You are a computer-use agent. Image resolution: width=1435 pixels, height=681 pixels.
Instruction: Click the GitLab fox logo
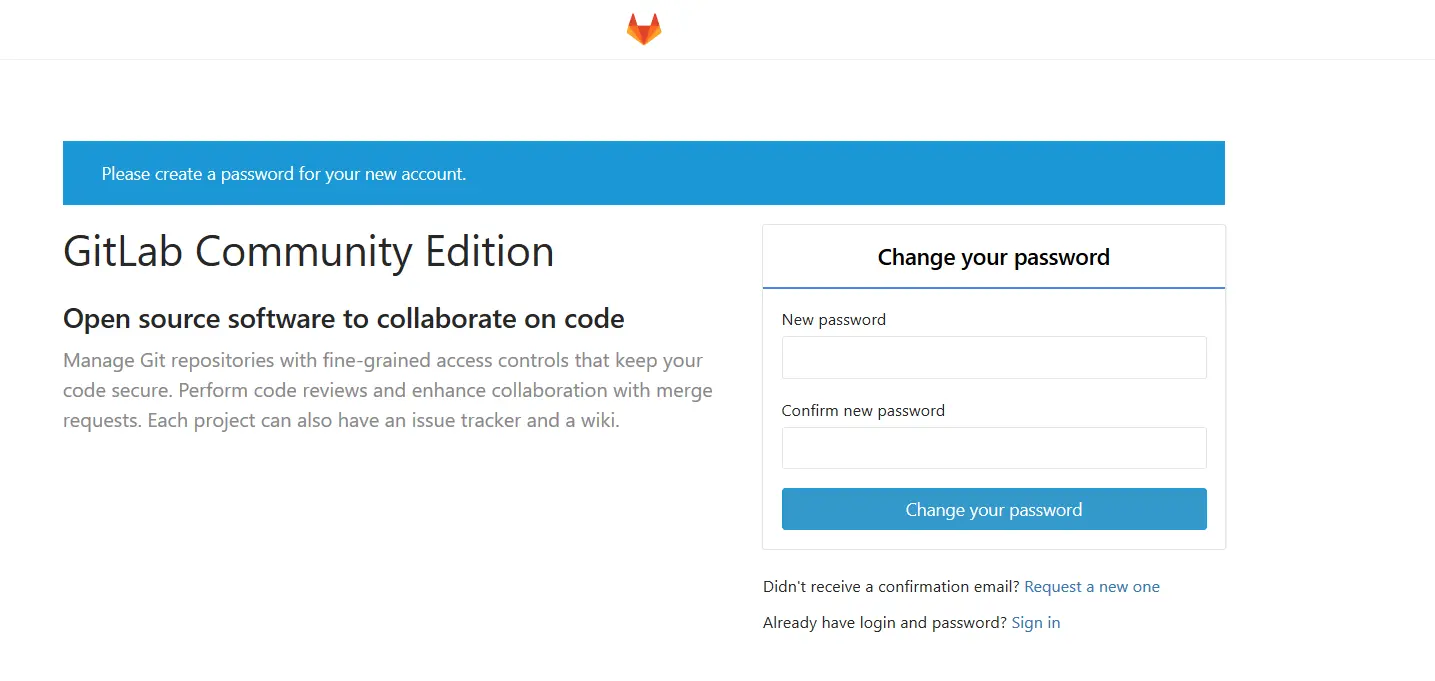click(644, 29)
